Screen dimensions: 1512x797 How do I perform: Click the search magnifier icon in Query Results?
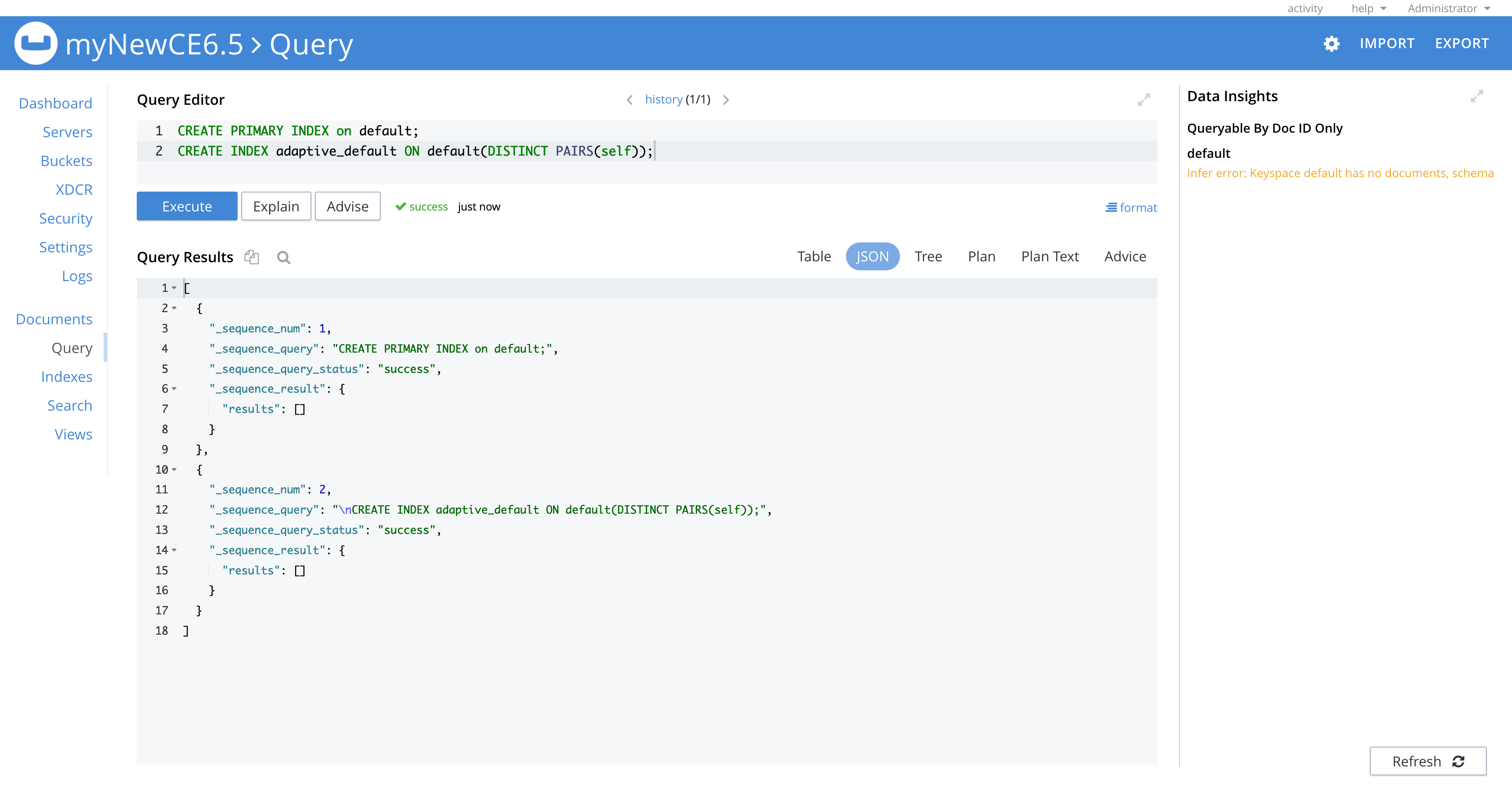[x=283, y=256]
